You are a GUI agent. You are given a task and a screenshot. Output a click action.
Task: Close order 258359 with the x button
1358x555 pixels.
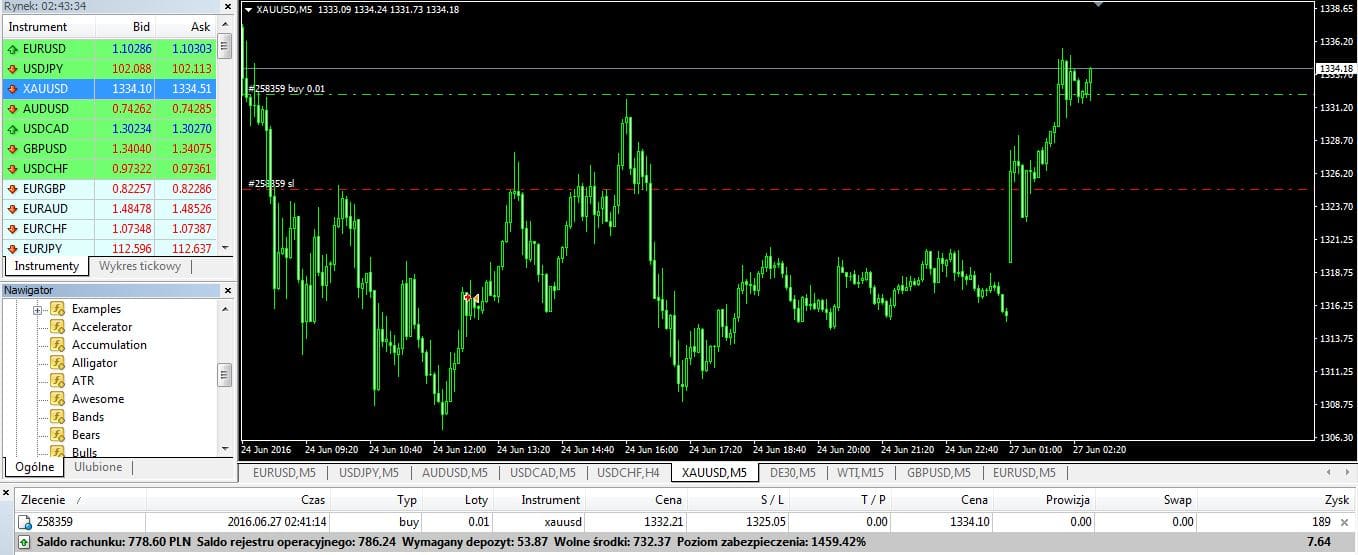[1346, 522]
